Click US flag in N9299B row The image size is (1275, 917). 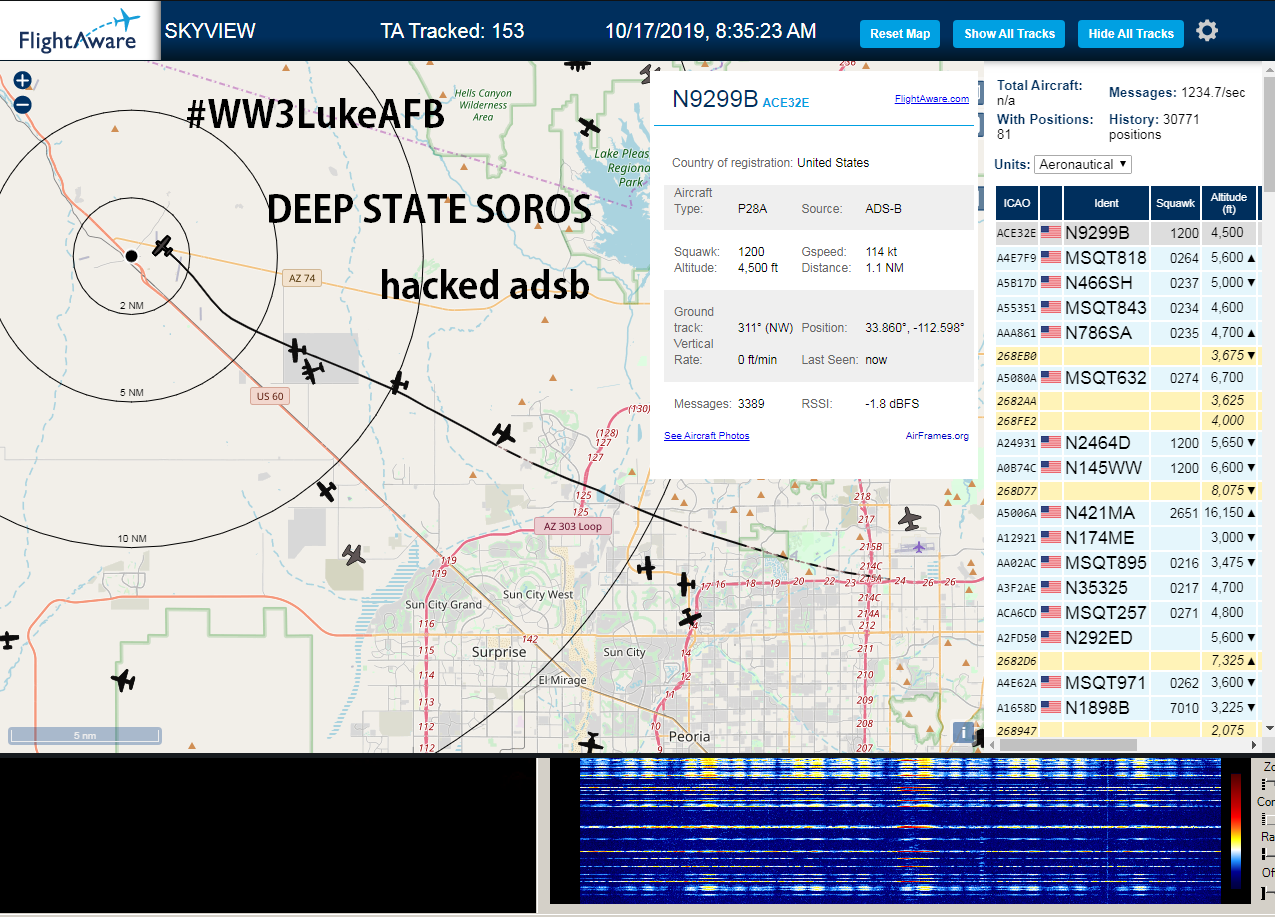pyautogui.click(x=1051, y=233)
